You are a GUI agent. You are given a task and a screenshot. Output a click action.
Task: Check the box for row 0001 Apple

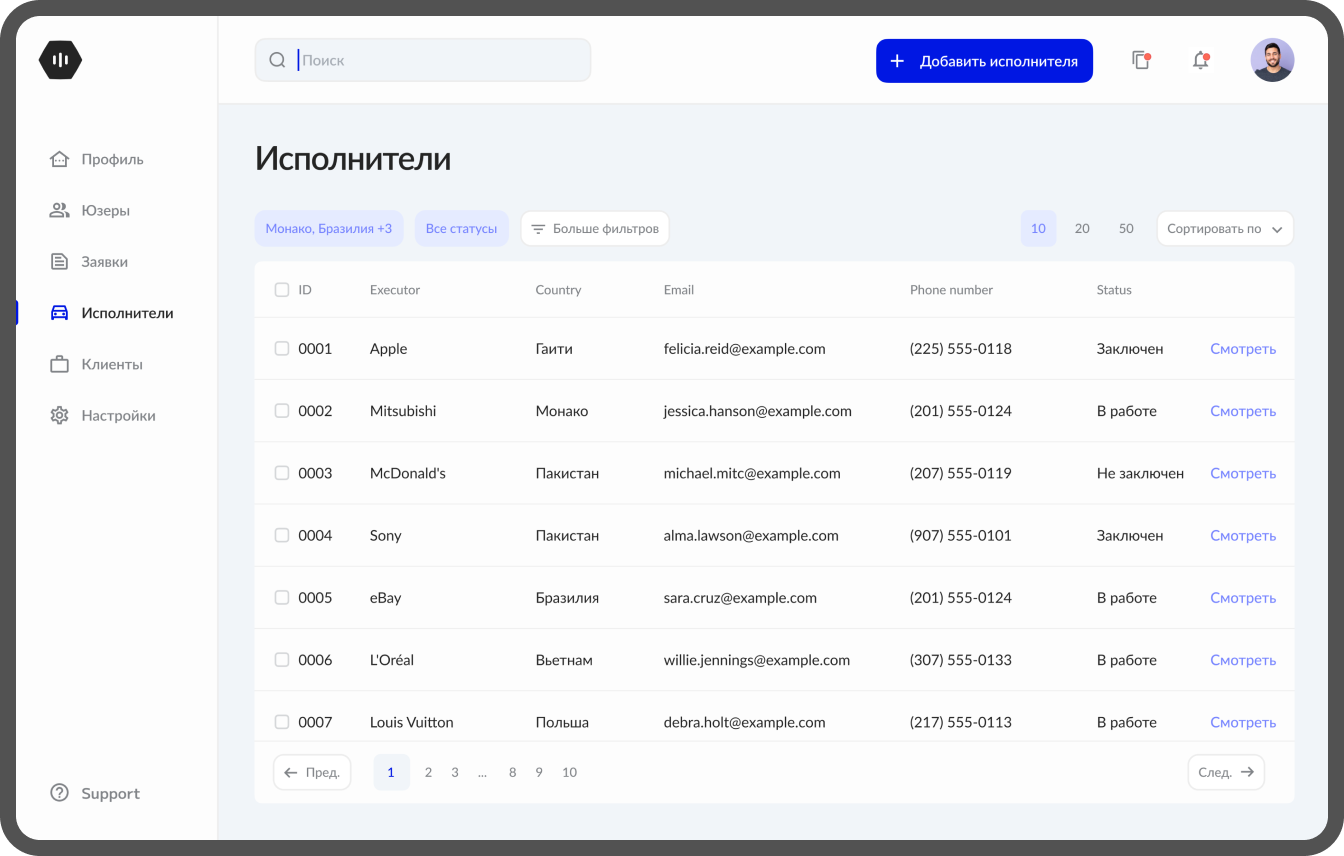tap(282, 349)
